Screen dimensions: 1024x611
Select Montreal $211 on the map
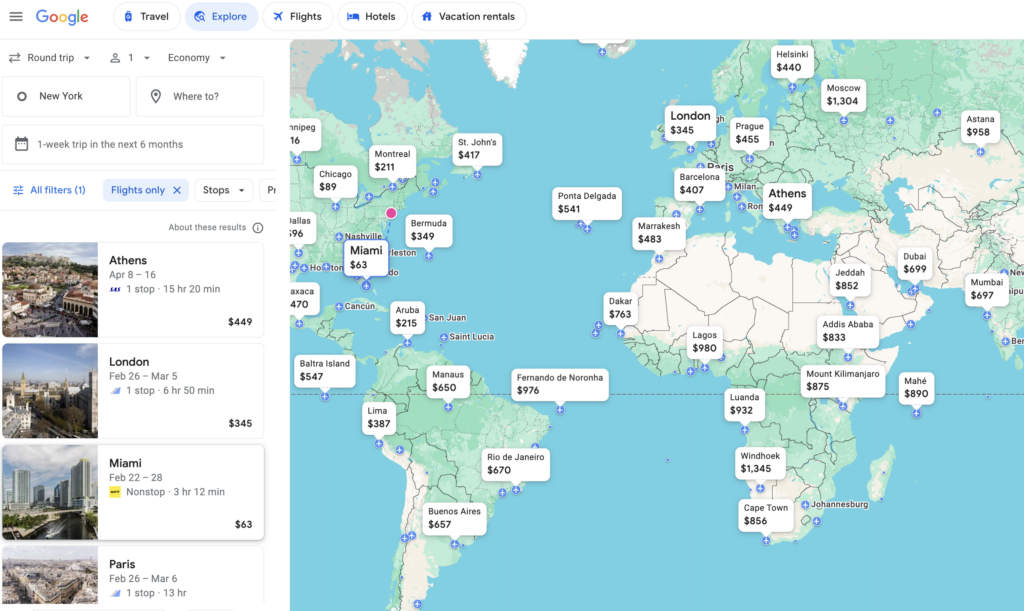pyautogui.click(x=392, y=161)
